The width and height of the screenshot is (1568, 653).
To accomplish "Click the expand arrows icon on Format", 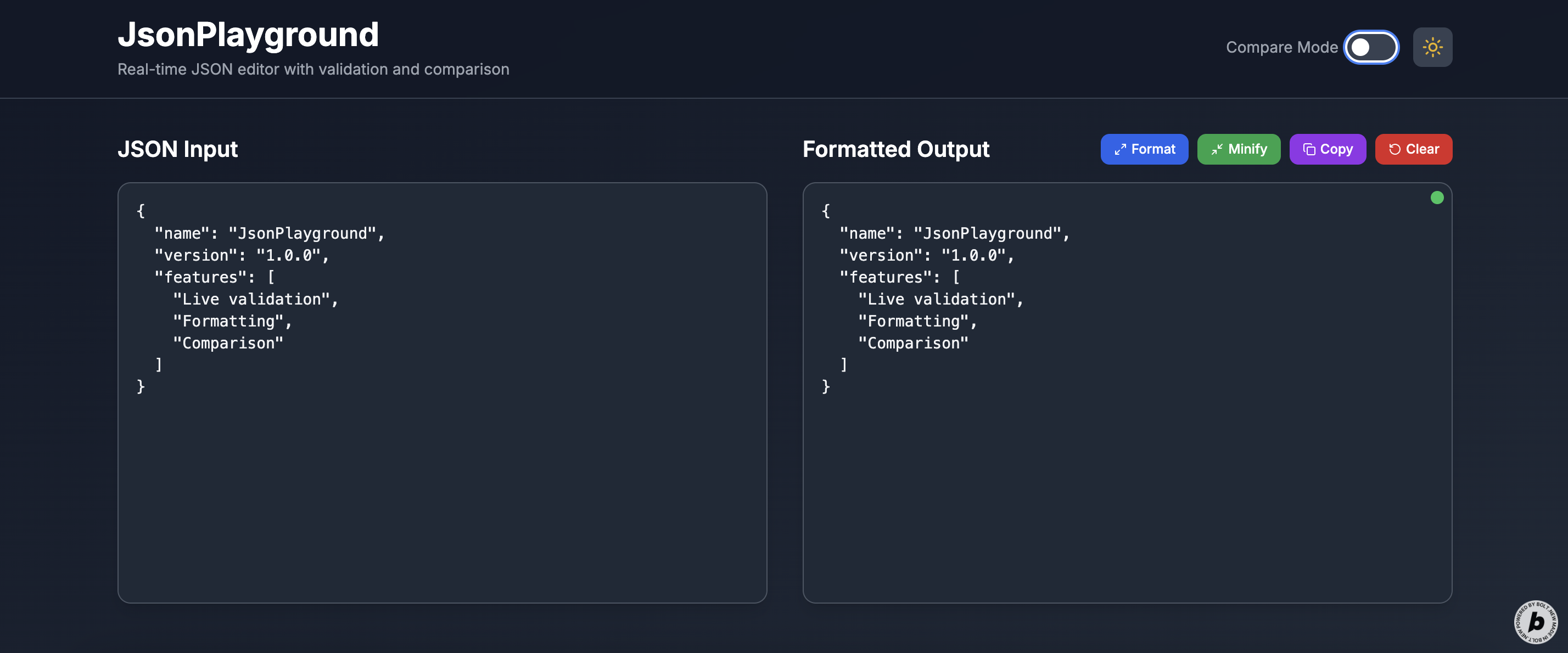I will pos(1120,150).
